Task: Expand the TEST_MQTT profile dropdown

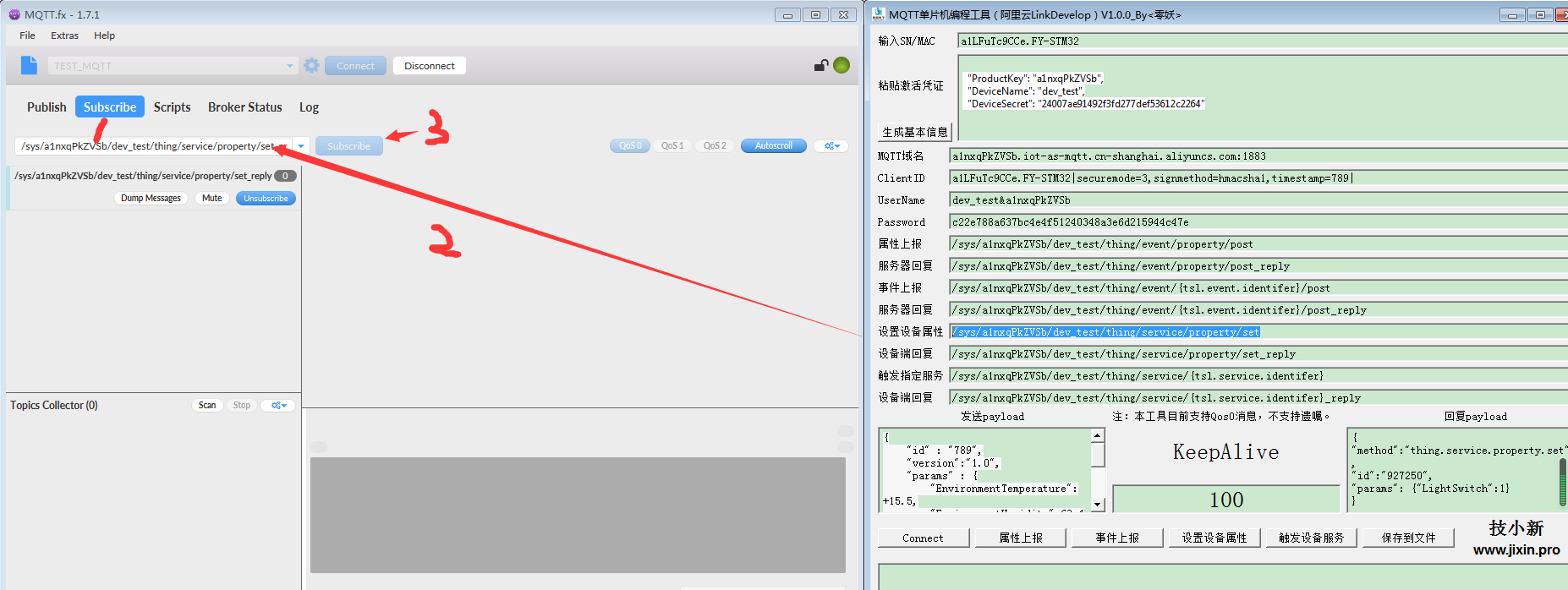Action: [290, 65]
